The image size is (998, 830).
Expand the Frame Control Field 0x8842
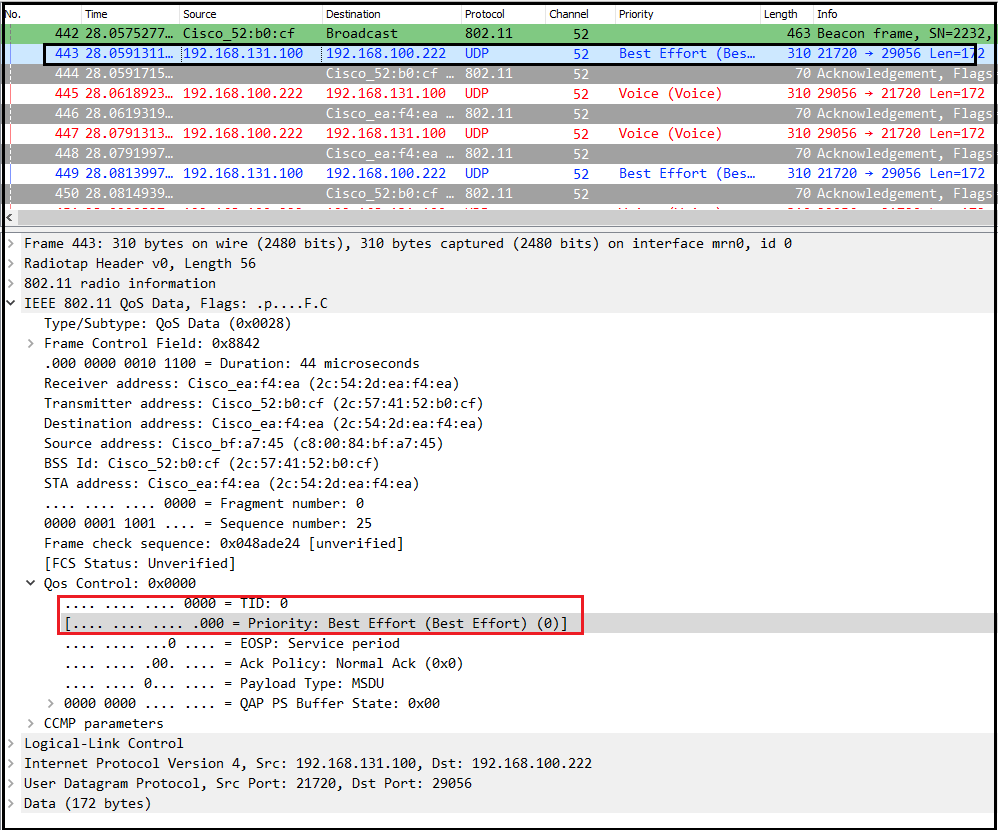33,343
